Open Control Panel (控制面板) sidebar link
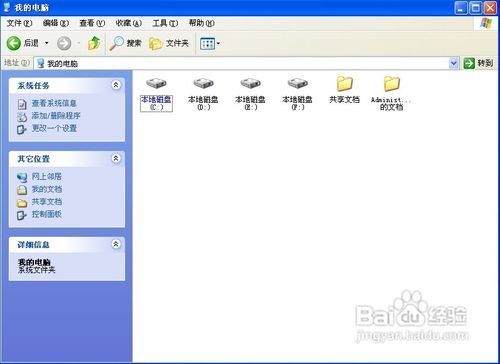This screenshot has height=364, width=500. [x=47, y=214]
